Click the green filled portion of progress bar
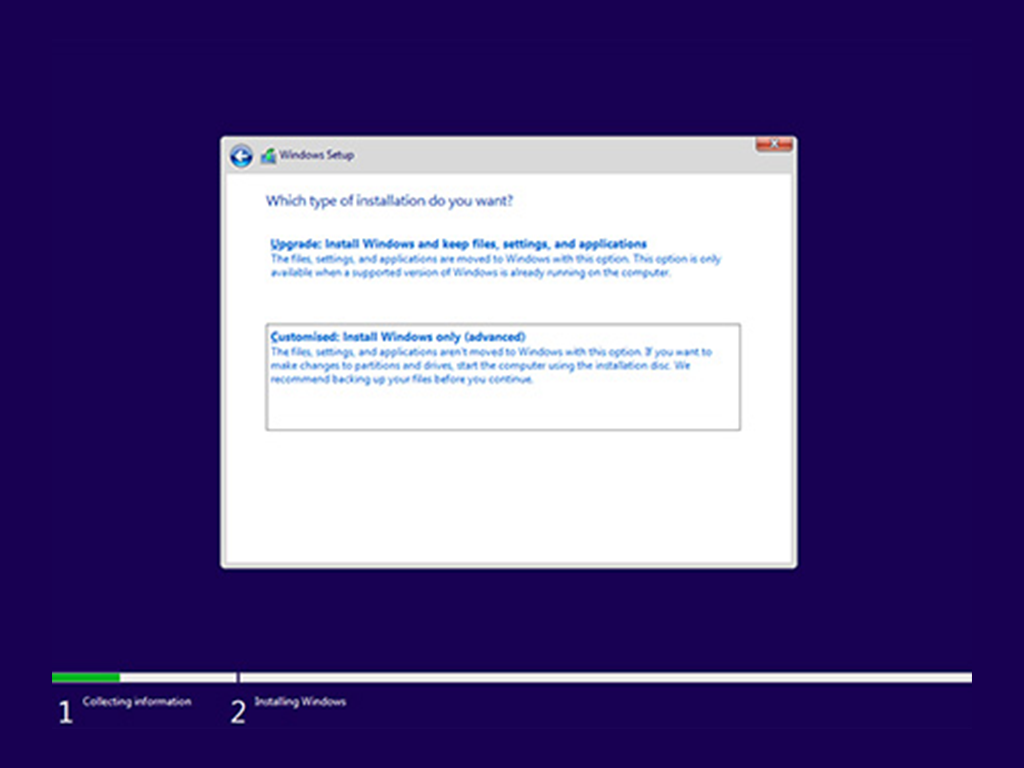The image size is (1024, 768). click(x=86, y=678)
